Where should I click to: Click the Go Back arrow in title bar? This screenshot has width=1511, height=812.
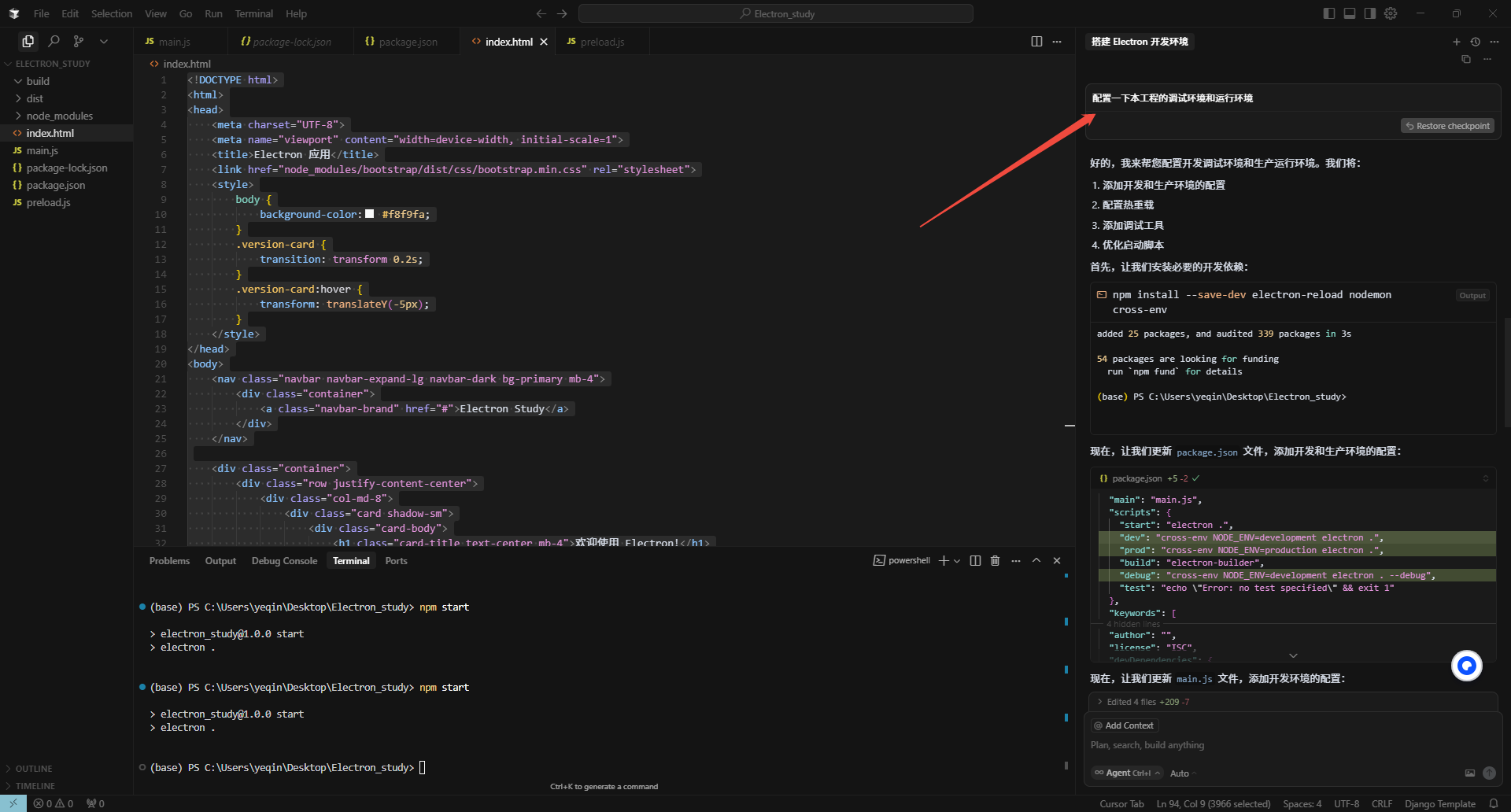point(541,13)
